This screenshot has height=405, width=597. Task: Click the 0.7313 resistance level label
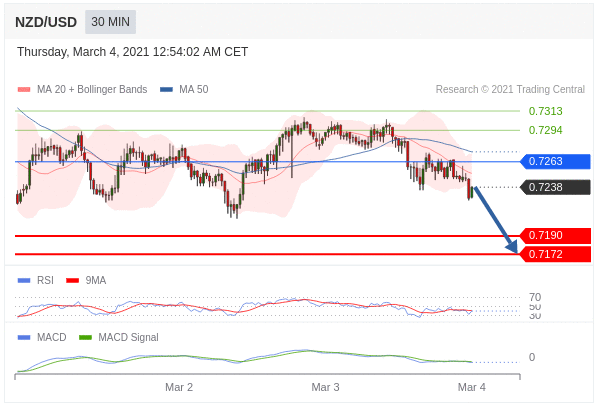[545, 112]
